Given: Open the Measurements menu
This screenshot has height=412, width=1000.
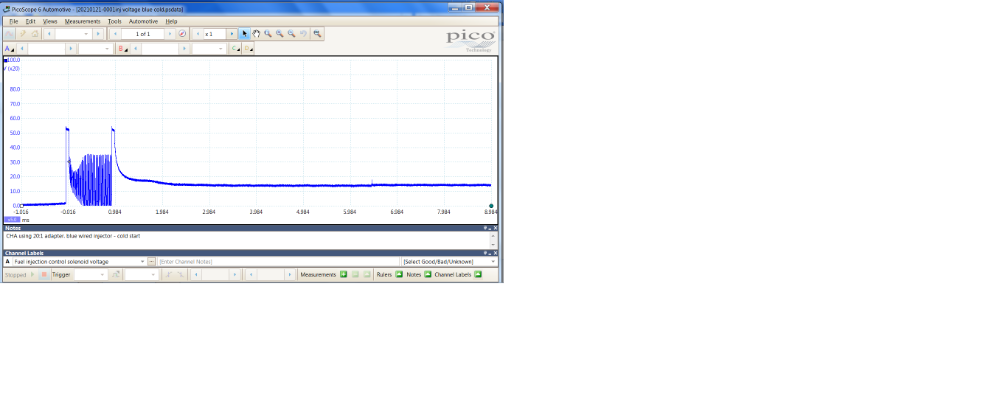Looking at the screenshot, I should [x=82, y=21].
